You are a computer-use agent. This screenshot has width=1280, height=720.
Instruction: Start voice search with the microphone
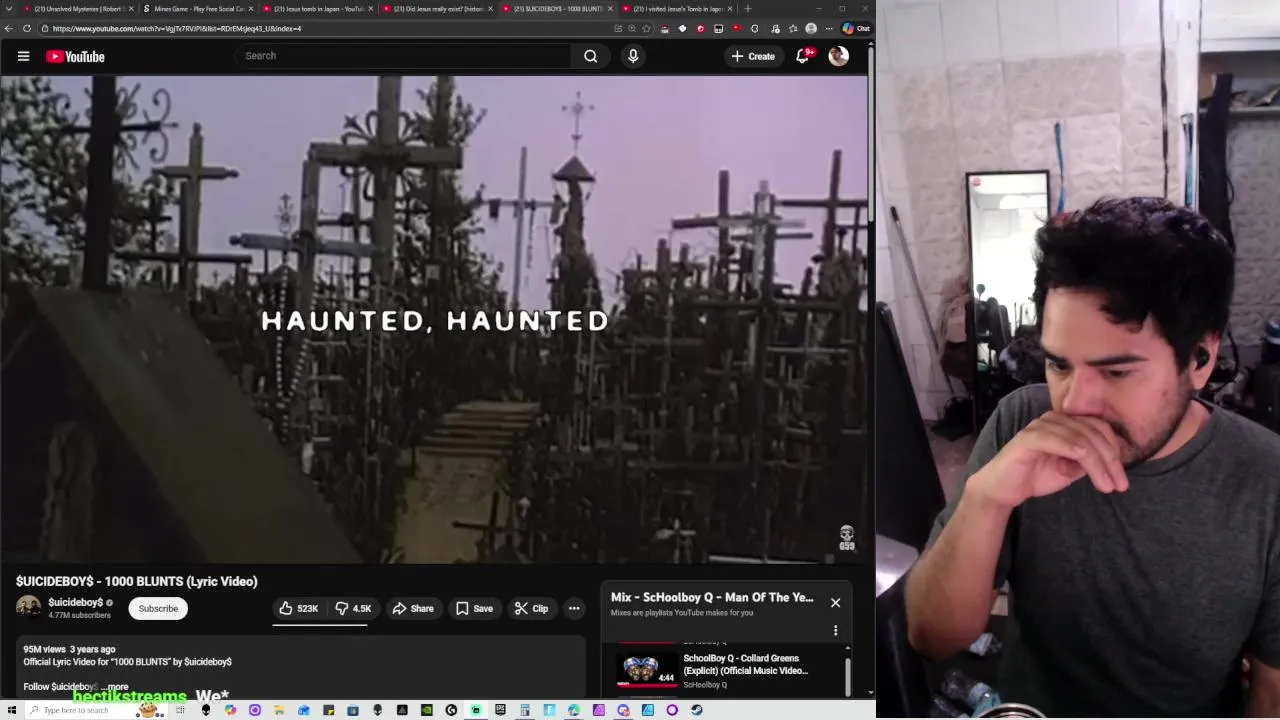(x=632, y=56)
